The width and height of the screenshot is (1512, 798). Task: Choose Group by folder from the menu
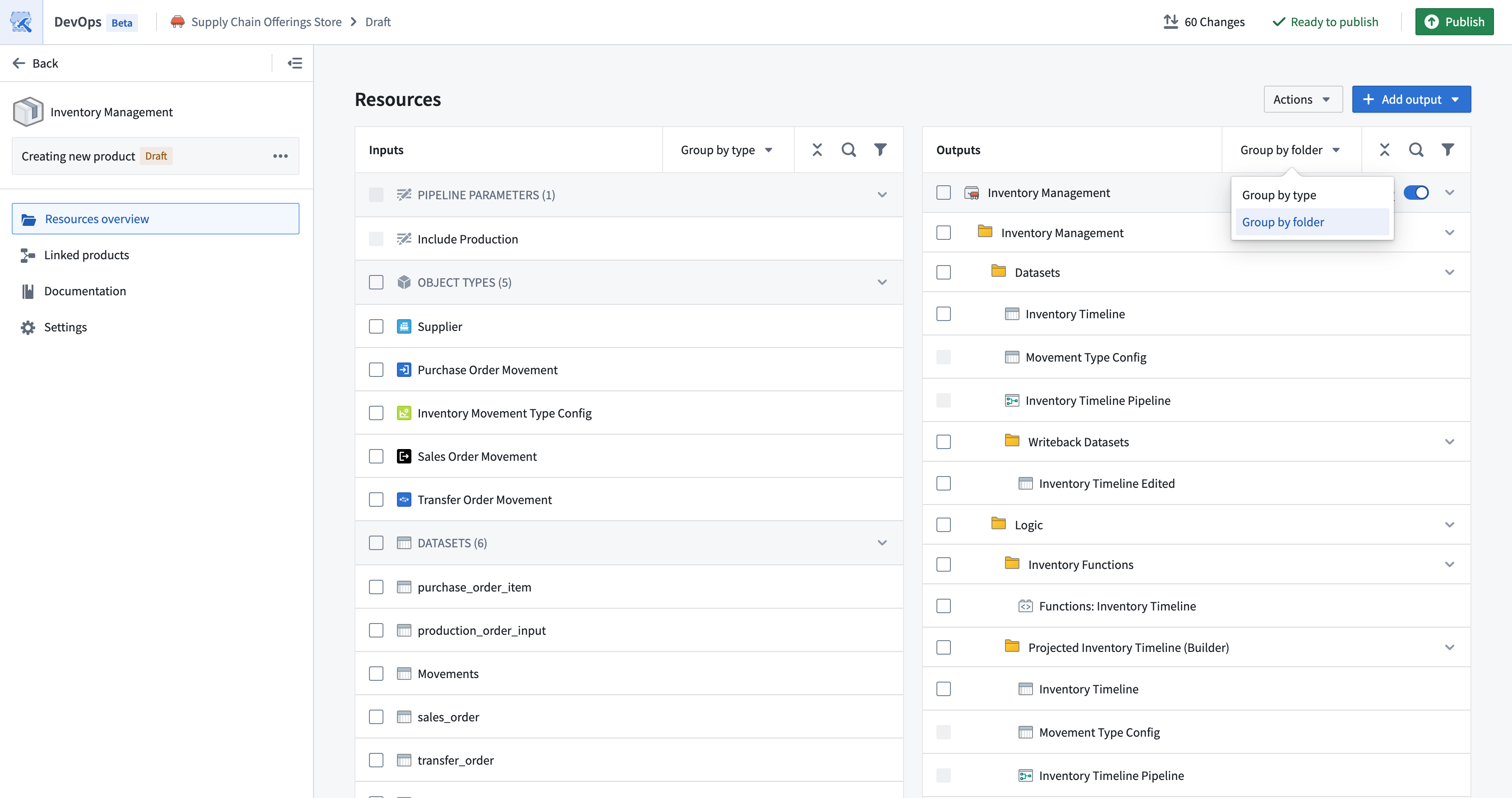point(1312,222)
